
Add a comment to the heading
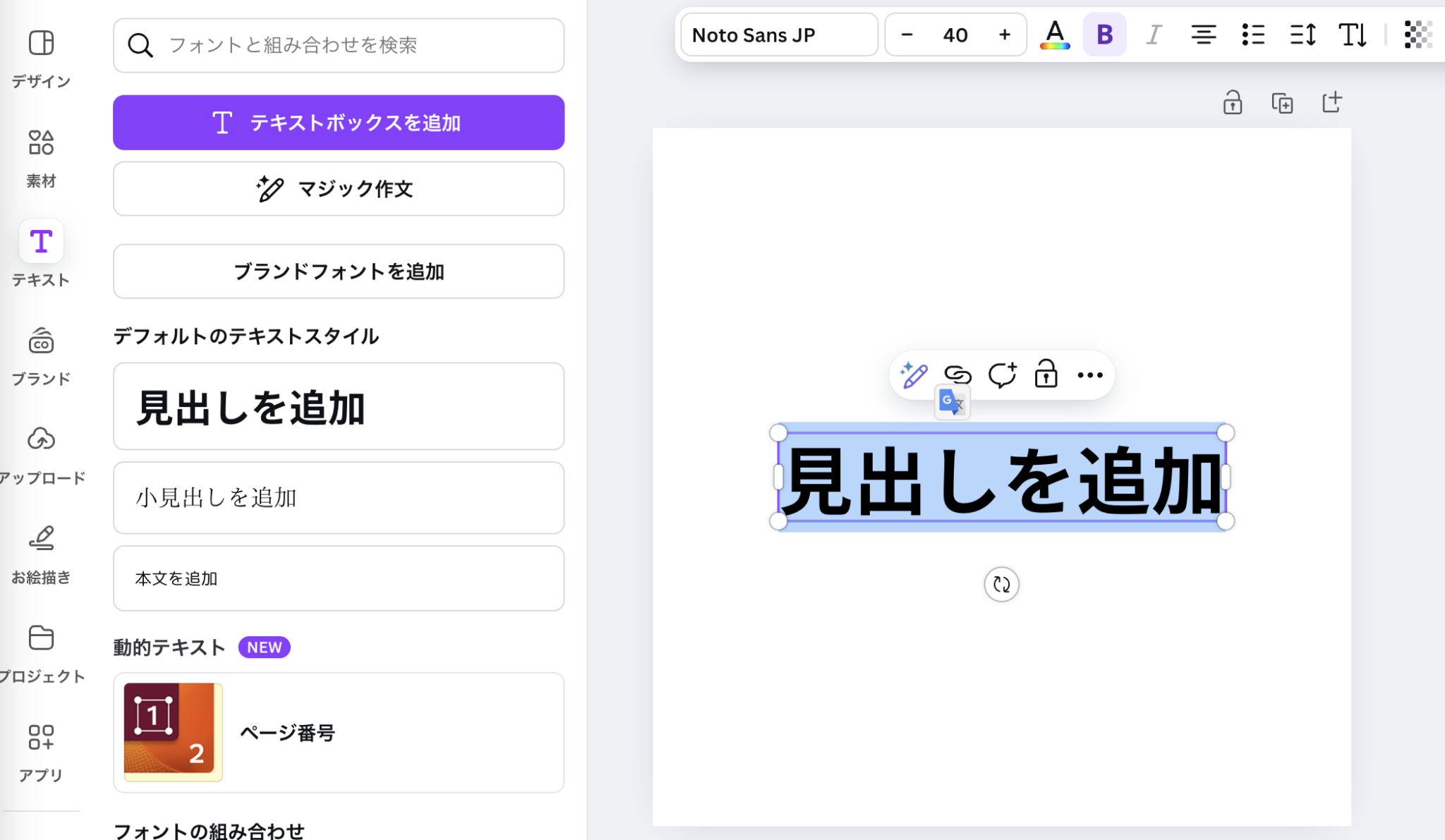[x=1003, y=375]
